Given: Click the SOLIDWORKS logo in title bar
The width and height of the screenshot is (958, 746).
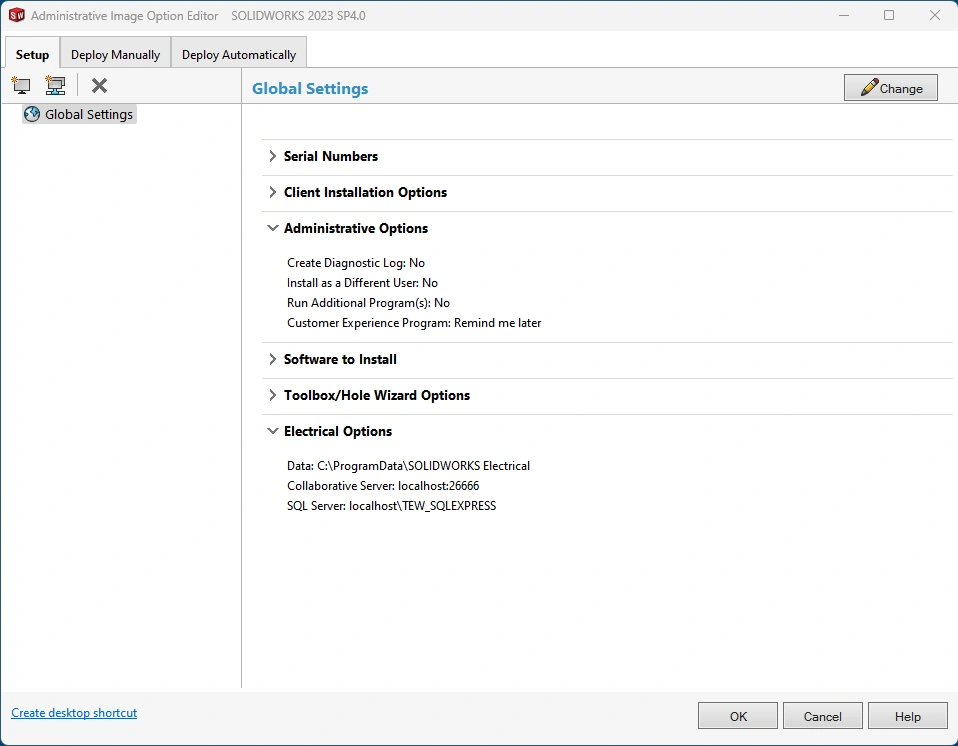Looking at the screenshot, I should (x=16, y=16).
